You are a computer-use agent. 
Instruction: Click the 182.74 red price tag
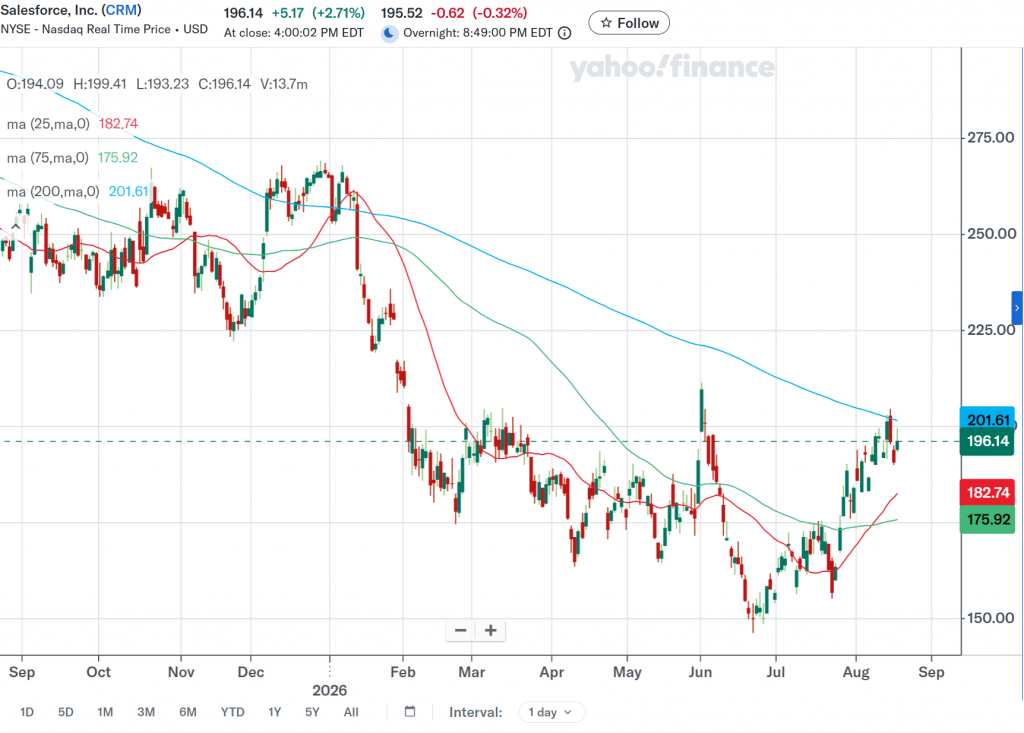pyautogui.click(x=987, y=492)
